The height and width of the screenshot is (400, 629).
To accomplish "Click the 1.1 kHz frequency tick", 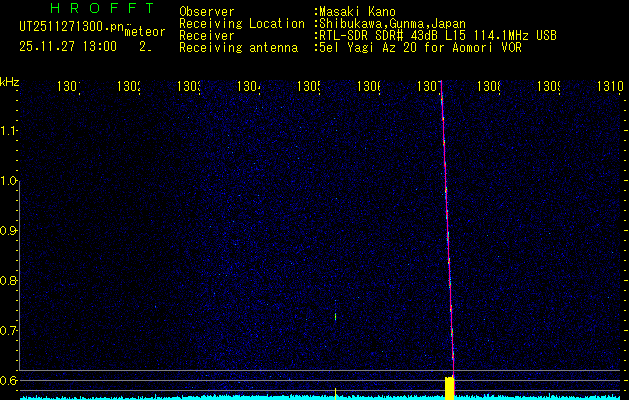I will (9, 131).
